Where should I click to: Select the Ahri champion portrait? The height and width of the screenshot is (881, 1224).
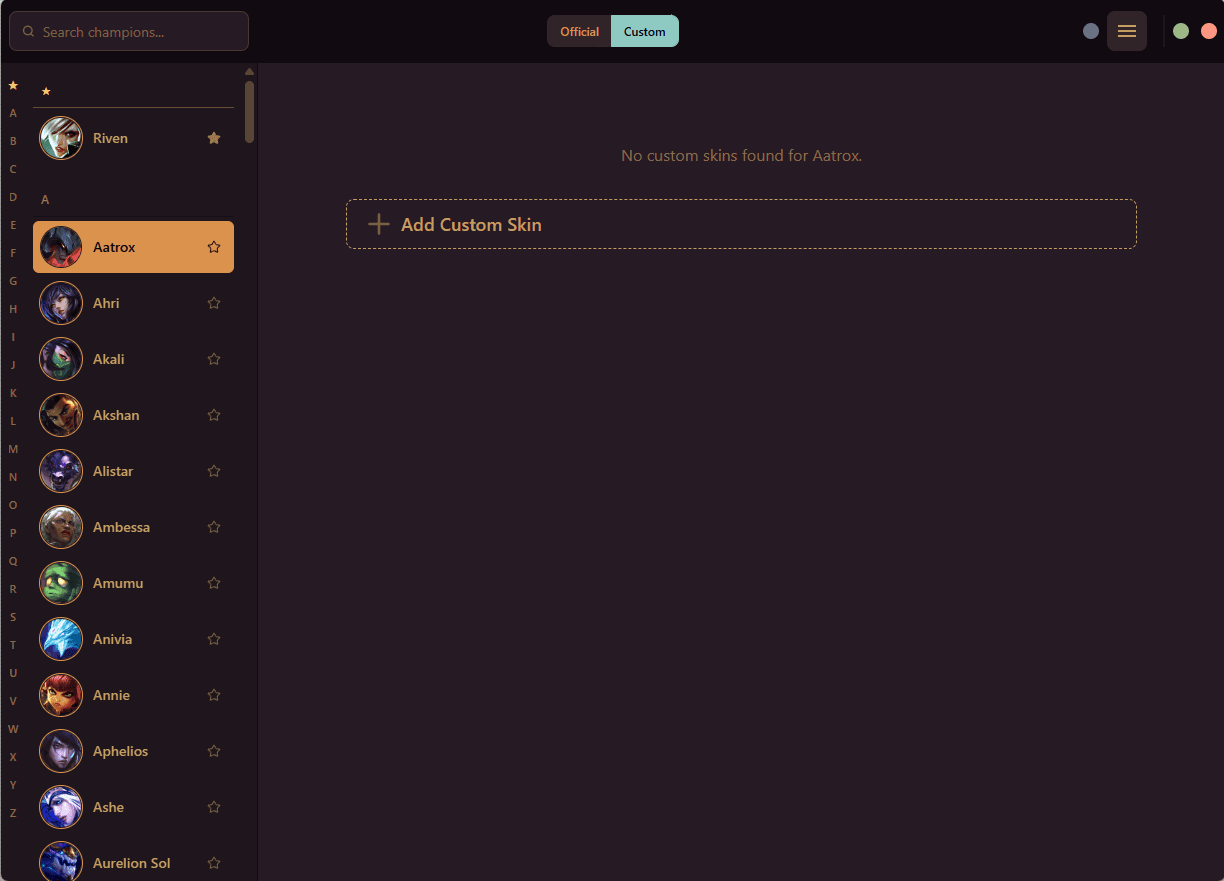(x=61, y=303)
